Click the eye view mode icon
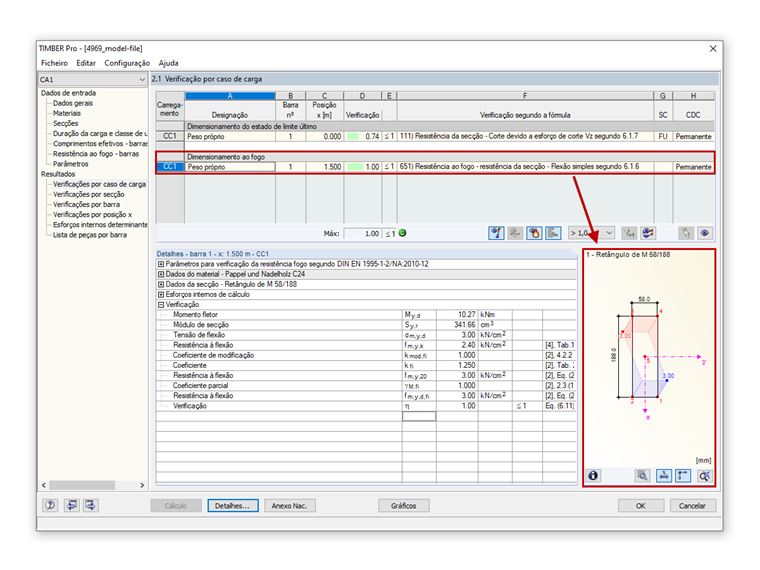 coord(705,233)
